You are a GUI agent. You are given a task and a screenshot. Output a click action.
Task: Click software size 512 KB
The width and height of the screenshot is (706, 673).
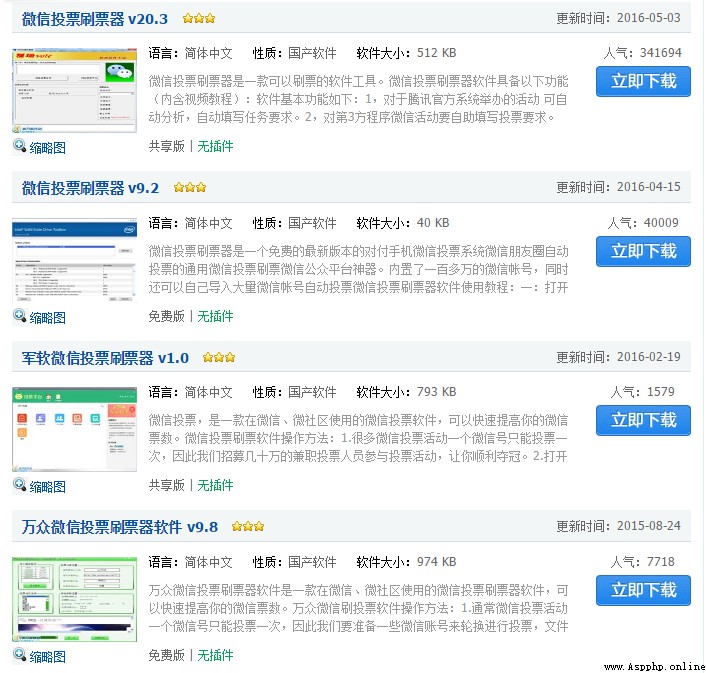437,53
